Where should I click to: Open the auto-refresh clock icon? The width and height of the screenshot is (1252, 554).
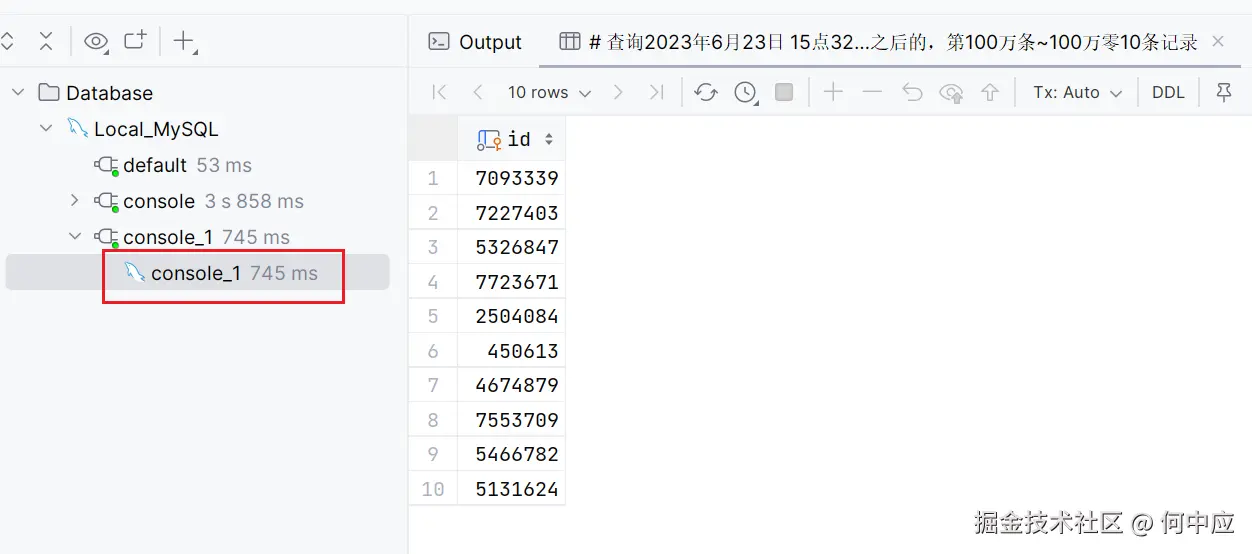coord(746,92)
